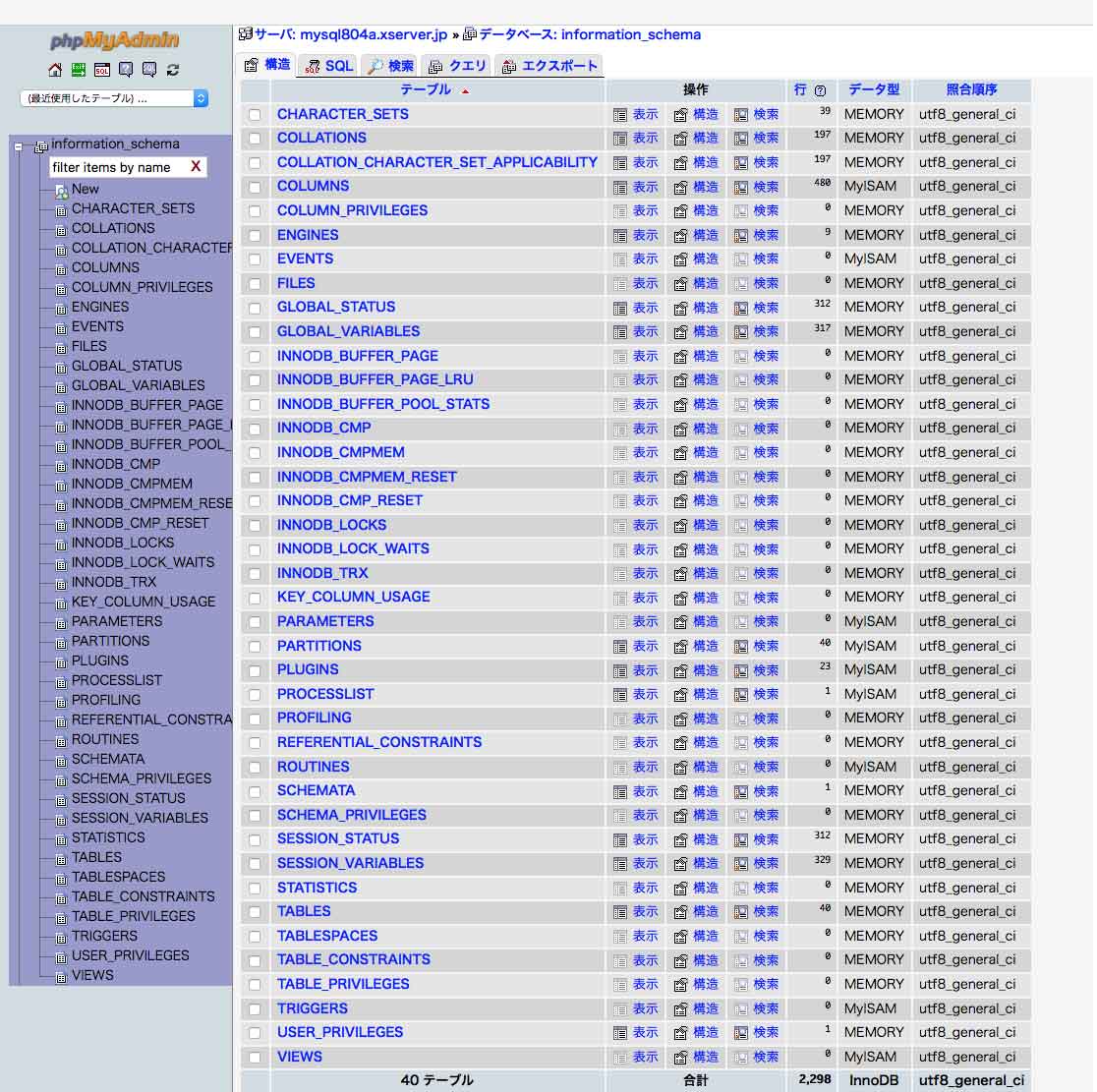Viewport: 1097px width, 1092px height.
Task: Click the structure (構造) icon for EVENTS row
Action: coord(680,259)
